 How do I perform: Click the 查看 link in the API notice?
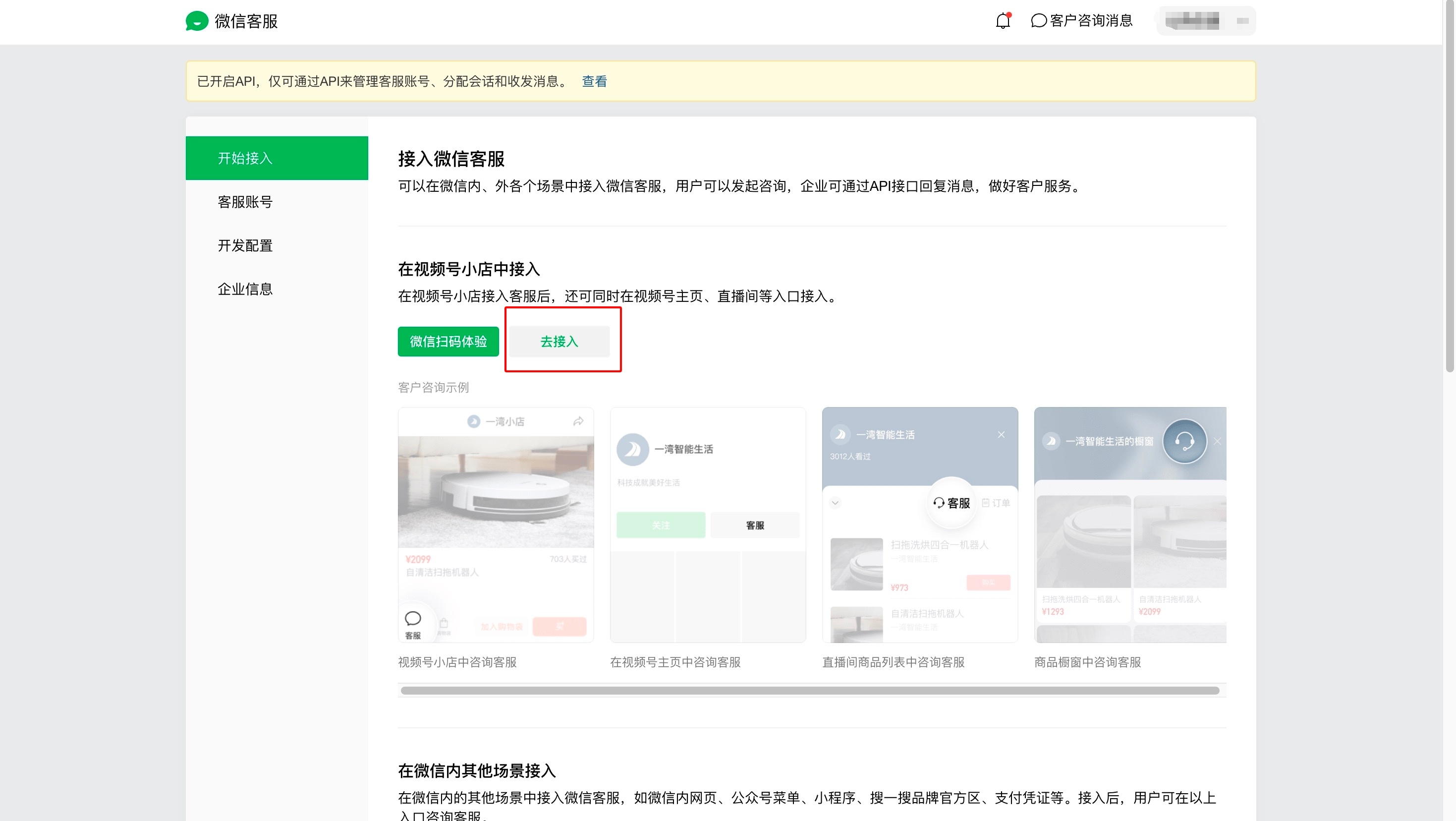(x=594, y=81)
